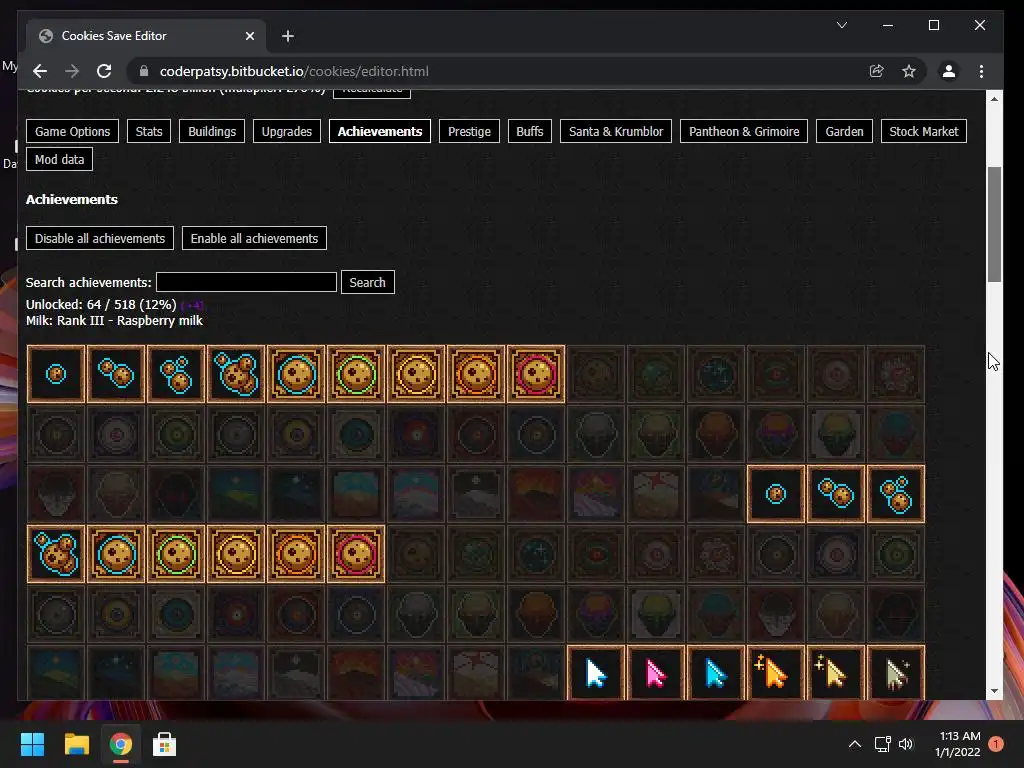Switch to the Game Options tab
The height and width of the screenshot is (768, 1024).
72,131
